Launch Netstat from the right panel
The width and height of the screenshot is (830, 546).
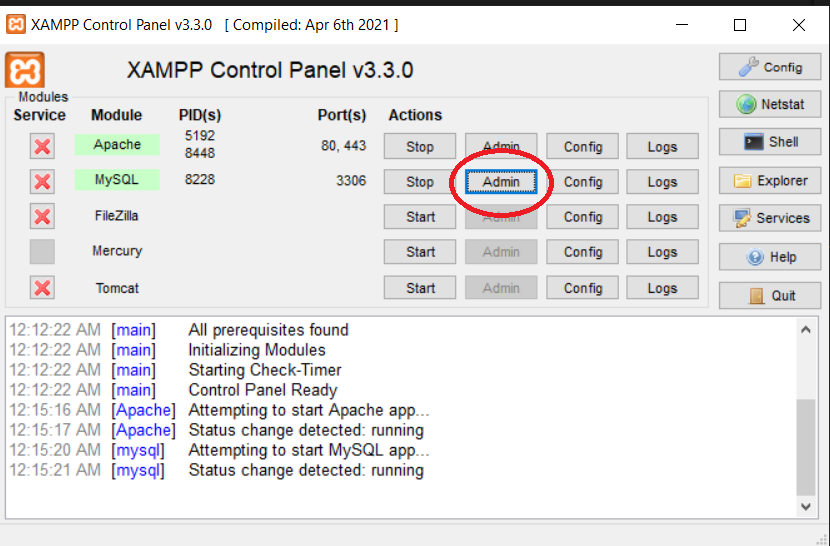pyautogui.click(x=770, y=104)
